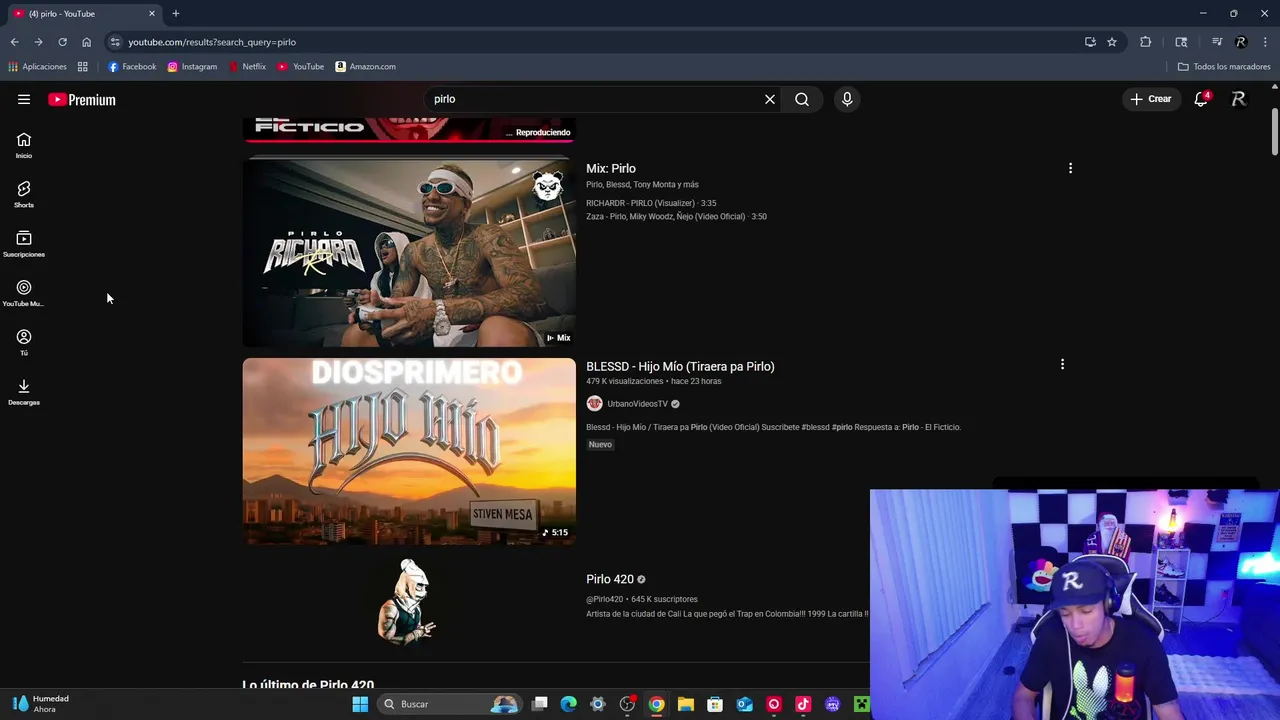Open the Humedad weather widget

pos(40,704)
